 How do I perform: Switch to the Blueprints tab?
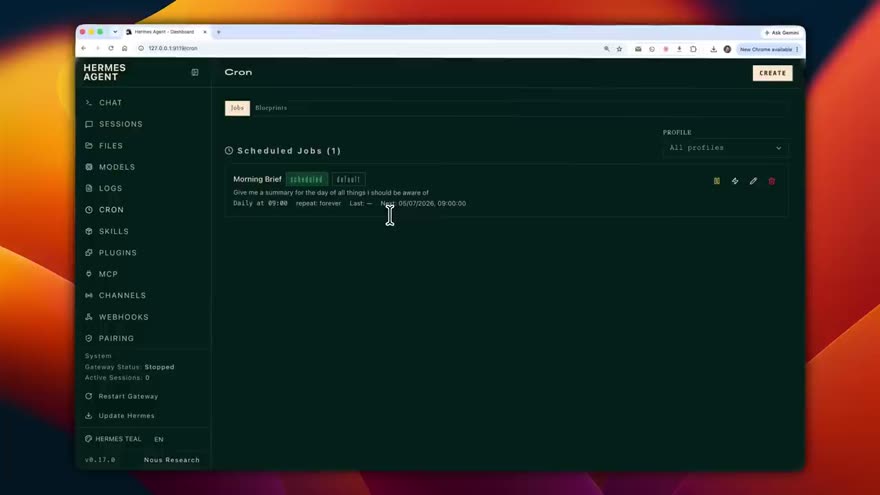pos(271,108)
